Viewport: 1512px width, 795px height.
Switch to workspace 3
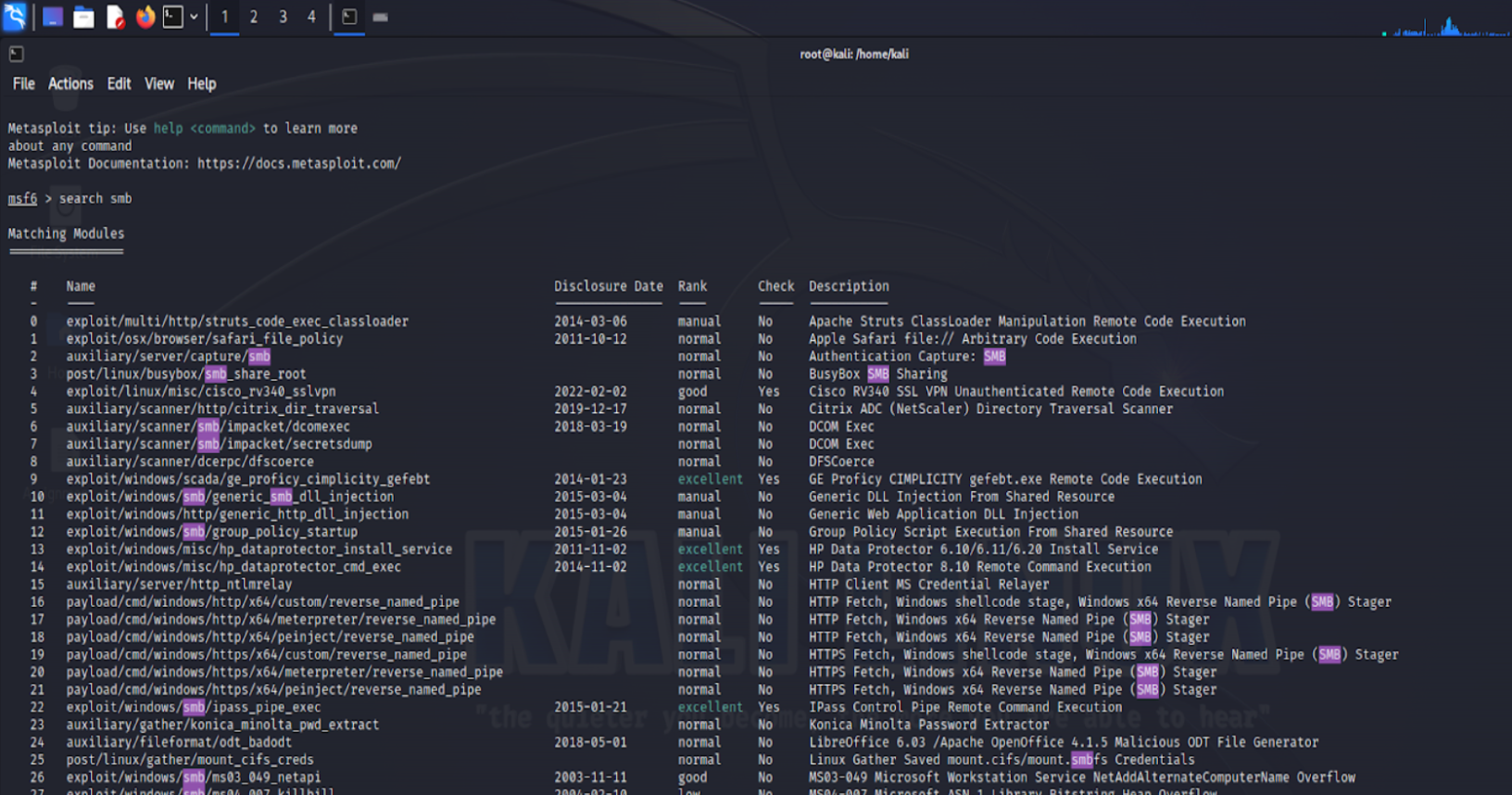(283, 17)
